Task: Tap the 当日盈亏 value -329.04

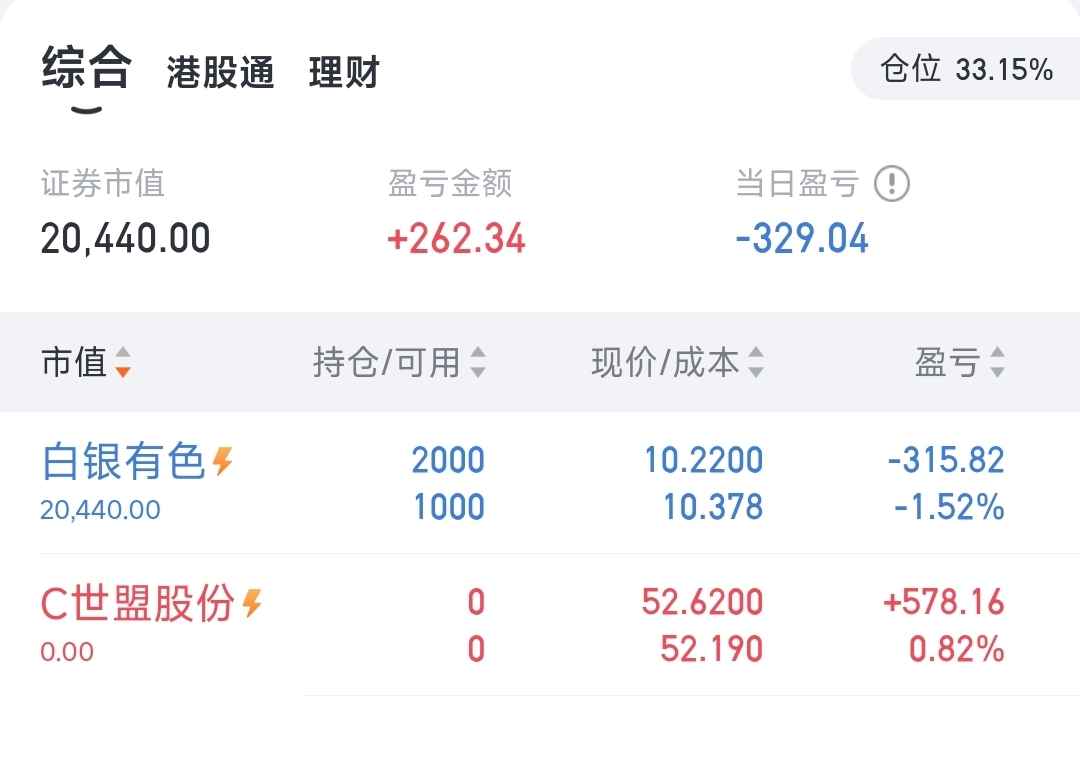Action: click(802, 239)
